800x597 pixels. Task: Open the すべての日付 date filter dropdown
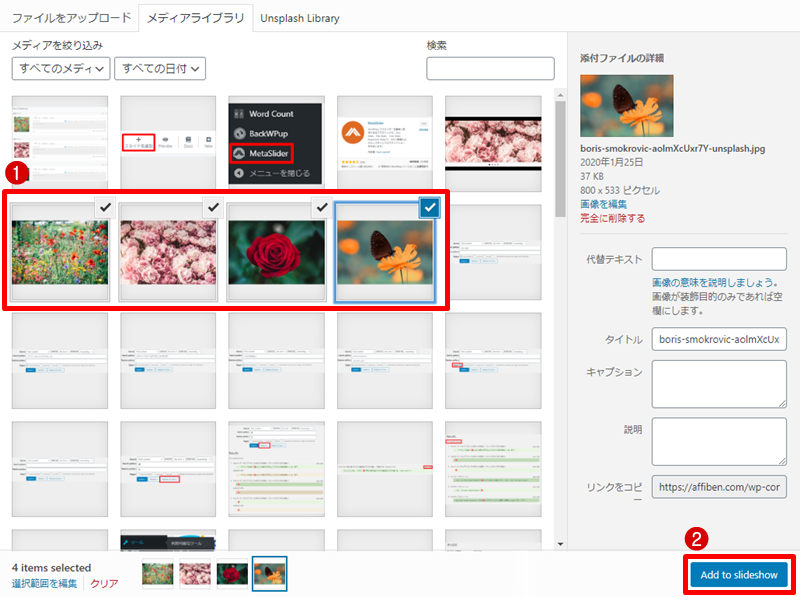160,68
